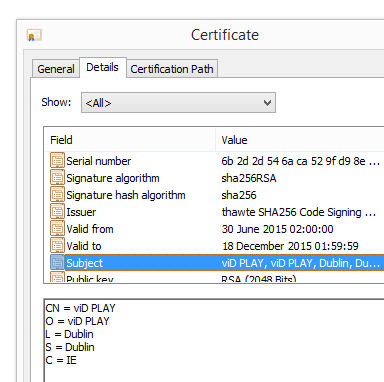
Task: Select the Serial number row
Action: pos(214,161)
